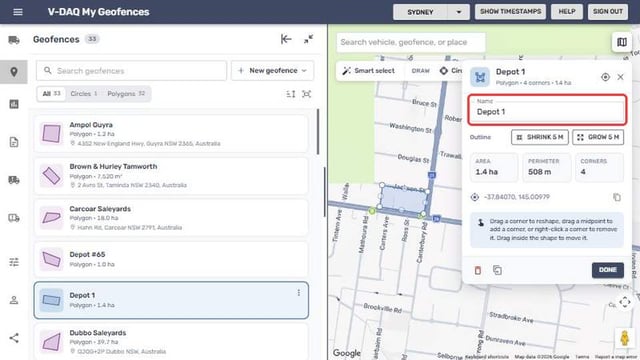Click the map pan control icon
This screenshot has height=360, width=640.
624,302
